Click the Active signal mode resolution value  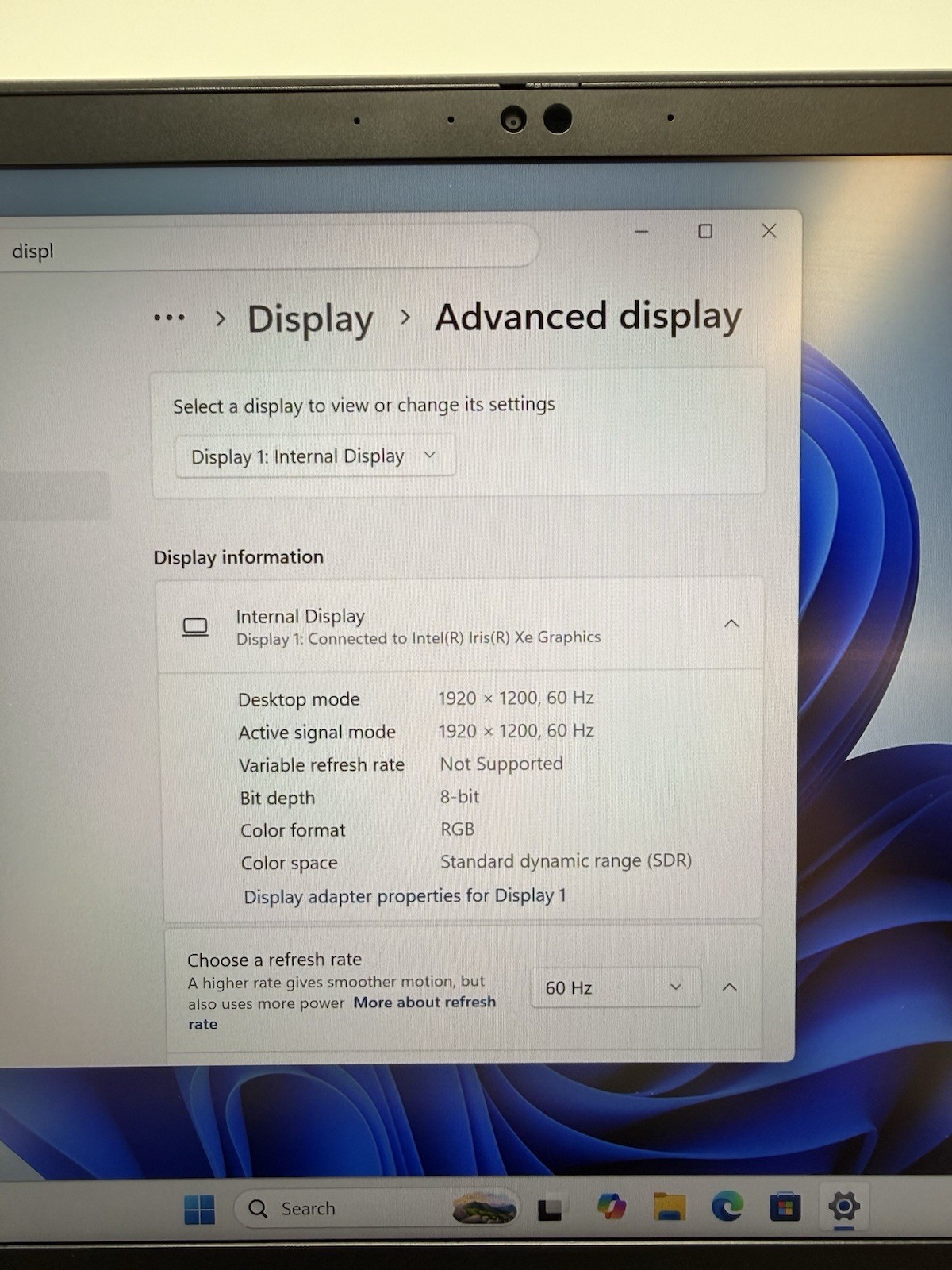[x=516, y=730]
